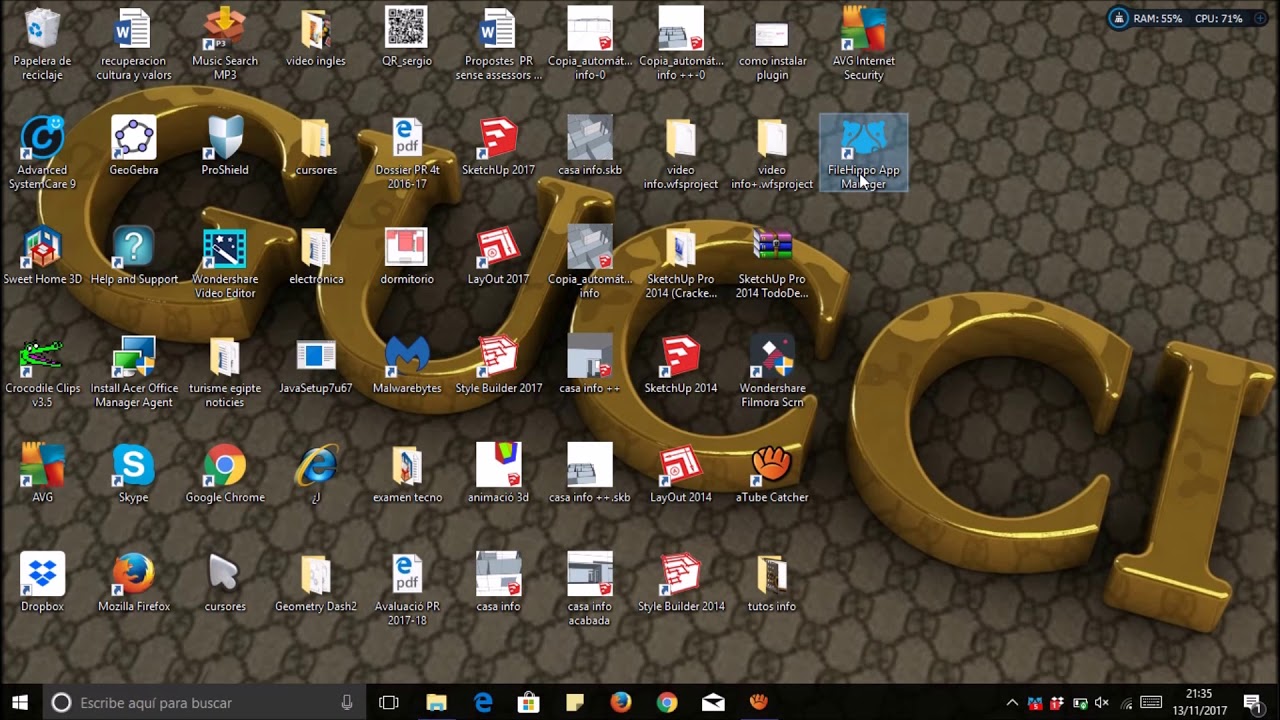Screen dimensions: 1280x720
Task: Activate the search microphone icon
Action: [x=347, y=702]
